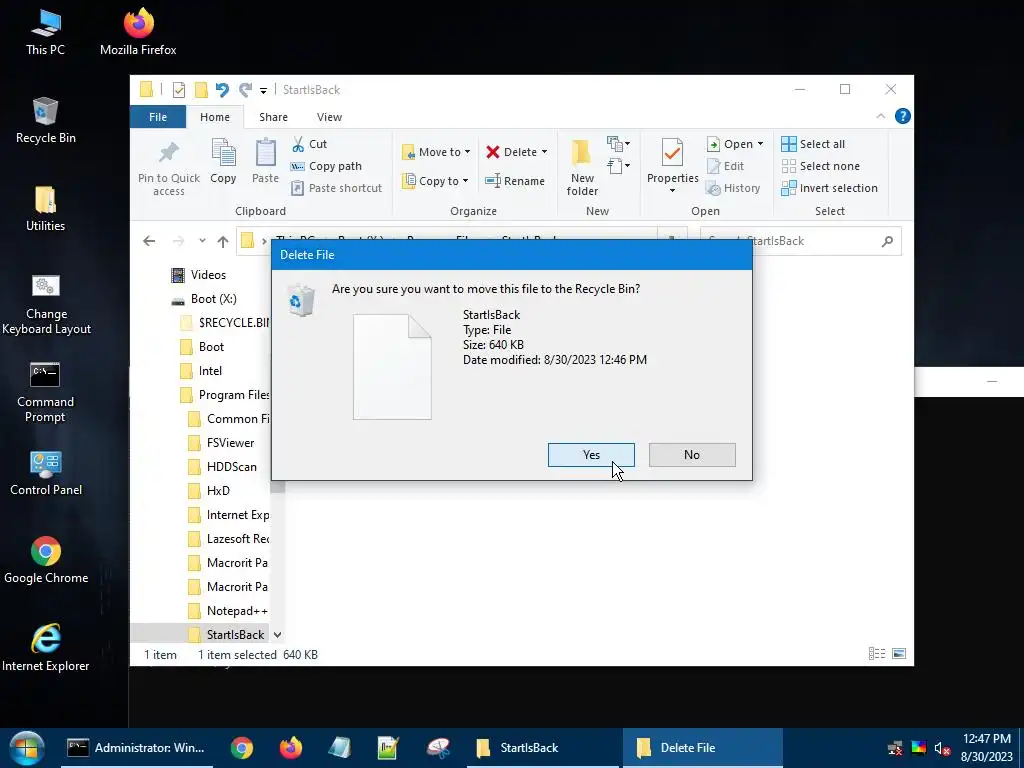
Task: Click the New folder icon
Action: coord(581,153)
